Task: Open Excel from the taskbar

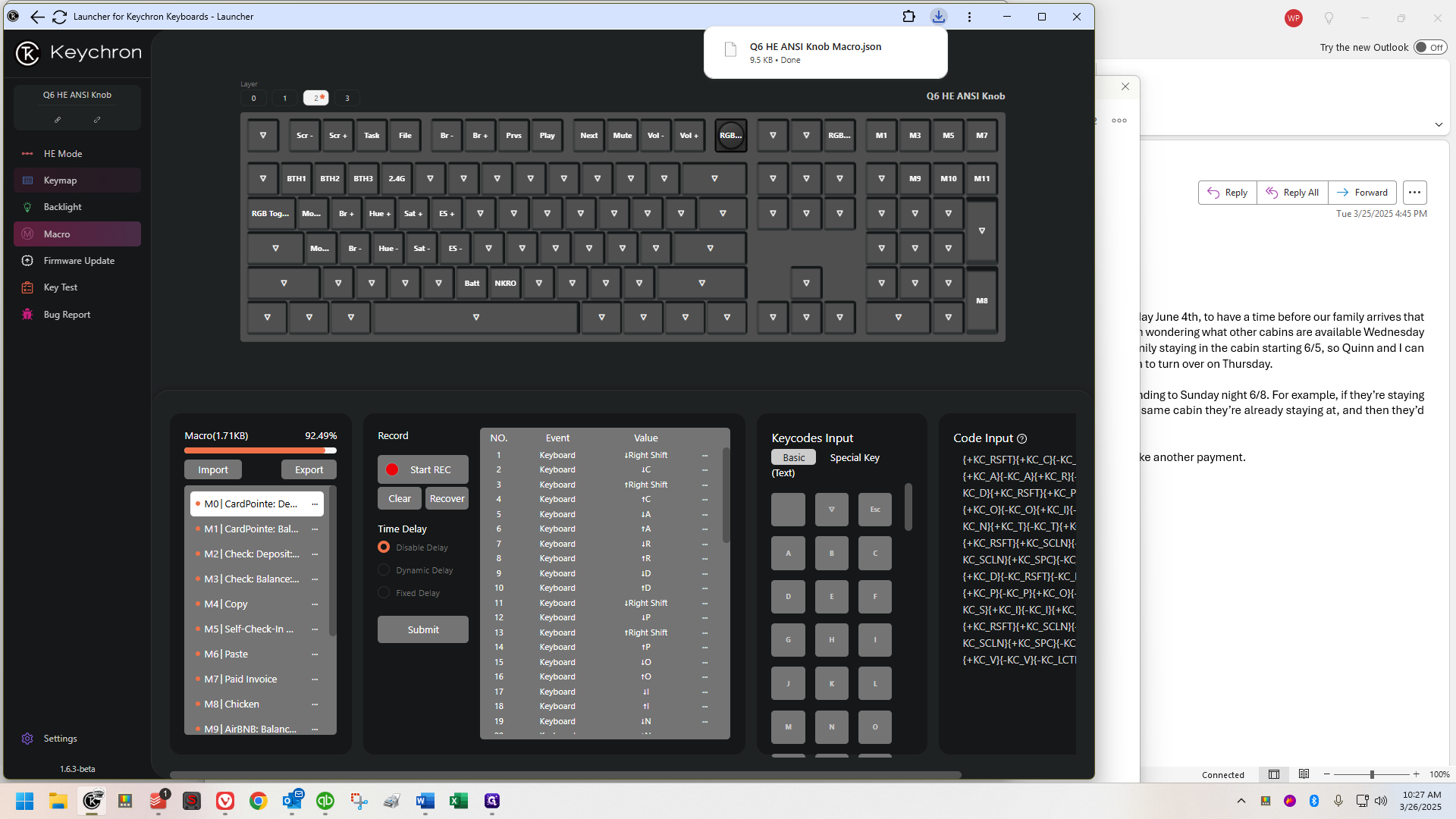Action: pos(459,801)
